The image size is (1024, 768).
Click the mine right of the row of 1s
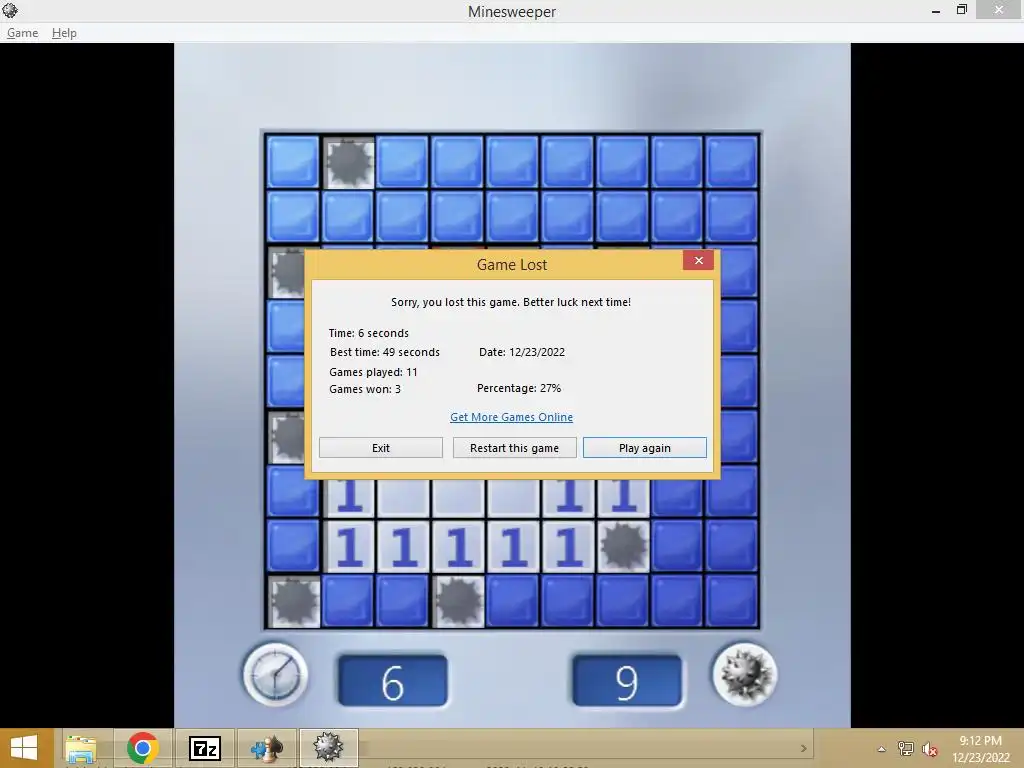[x=623, y=546]
